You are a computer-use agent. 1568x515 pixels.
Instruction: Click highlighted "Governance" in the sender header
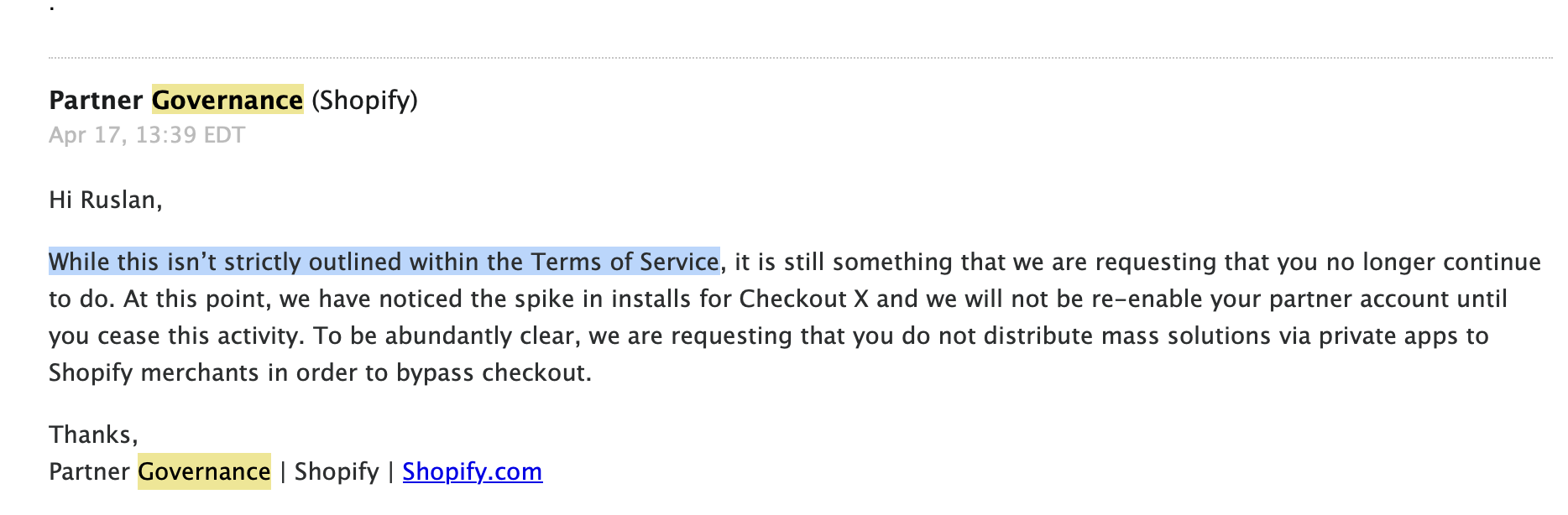coord(227,101)
